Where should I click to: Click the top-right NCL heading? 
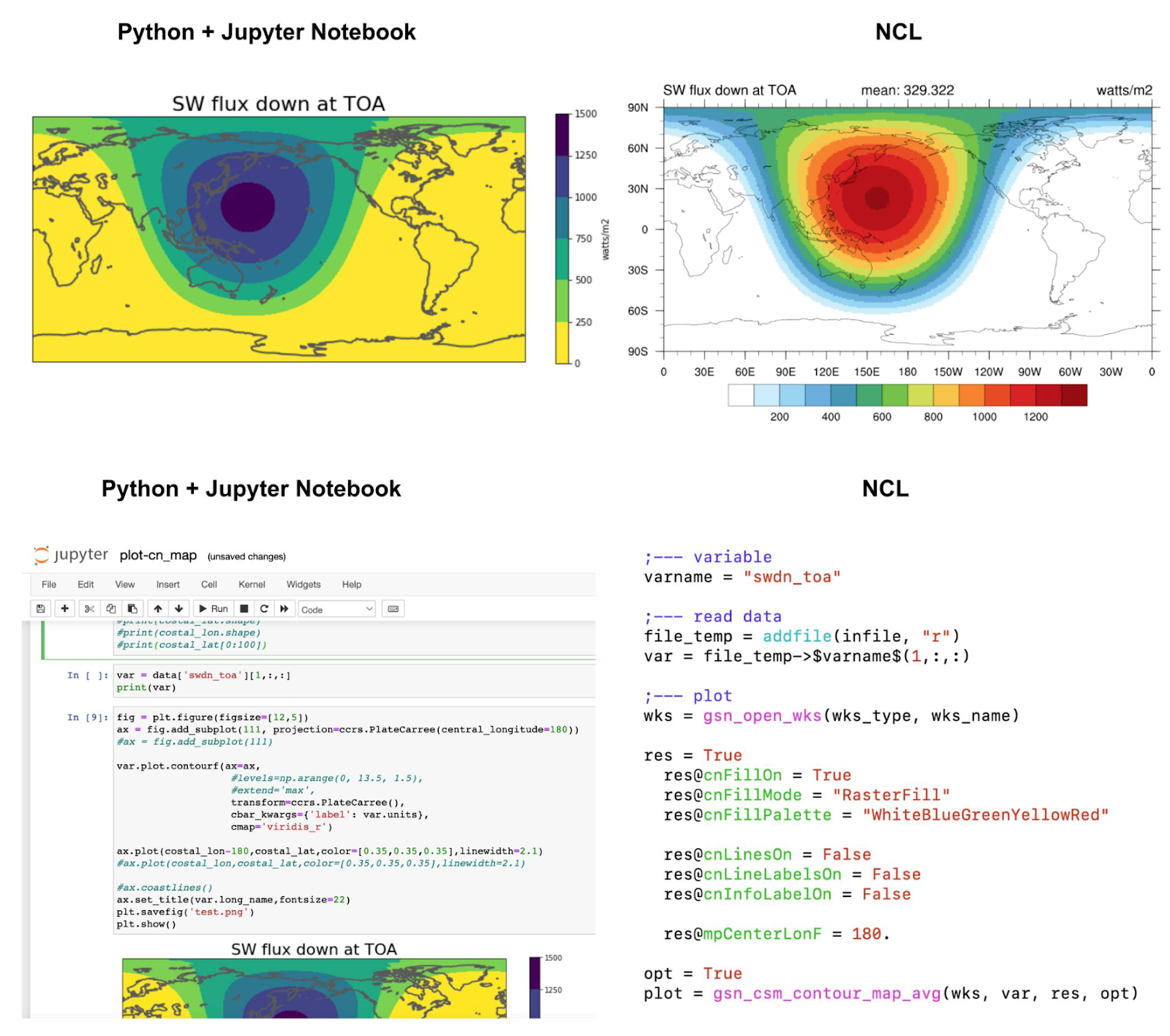pos(899,32)
